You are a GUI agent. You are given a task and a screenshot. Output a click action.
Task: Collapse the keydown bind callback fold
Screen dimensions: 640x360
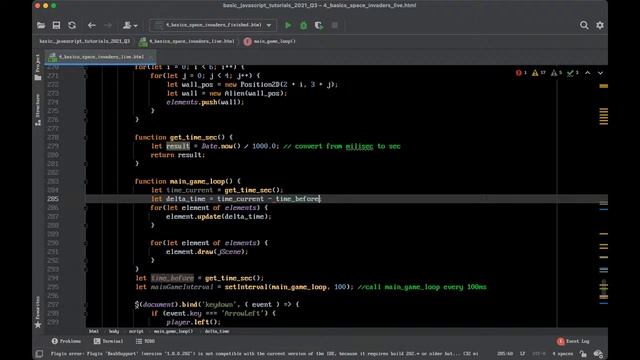86,304
